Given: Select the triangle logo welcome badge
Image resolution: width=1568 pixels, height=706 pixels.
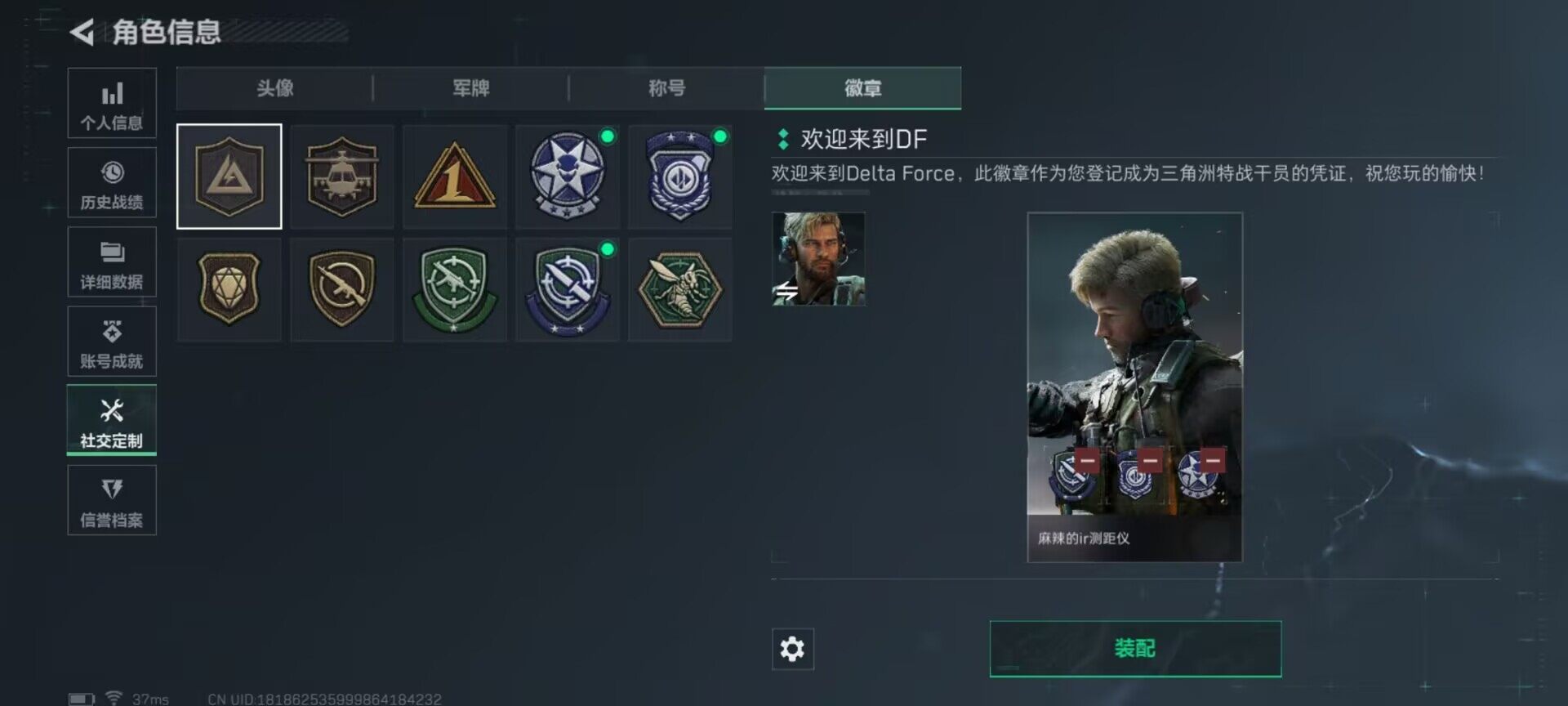Looking at the screenshot, I should point(229,176).
